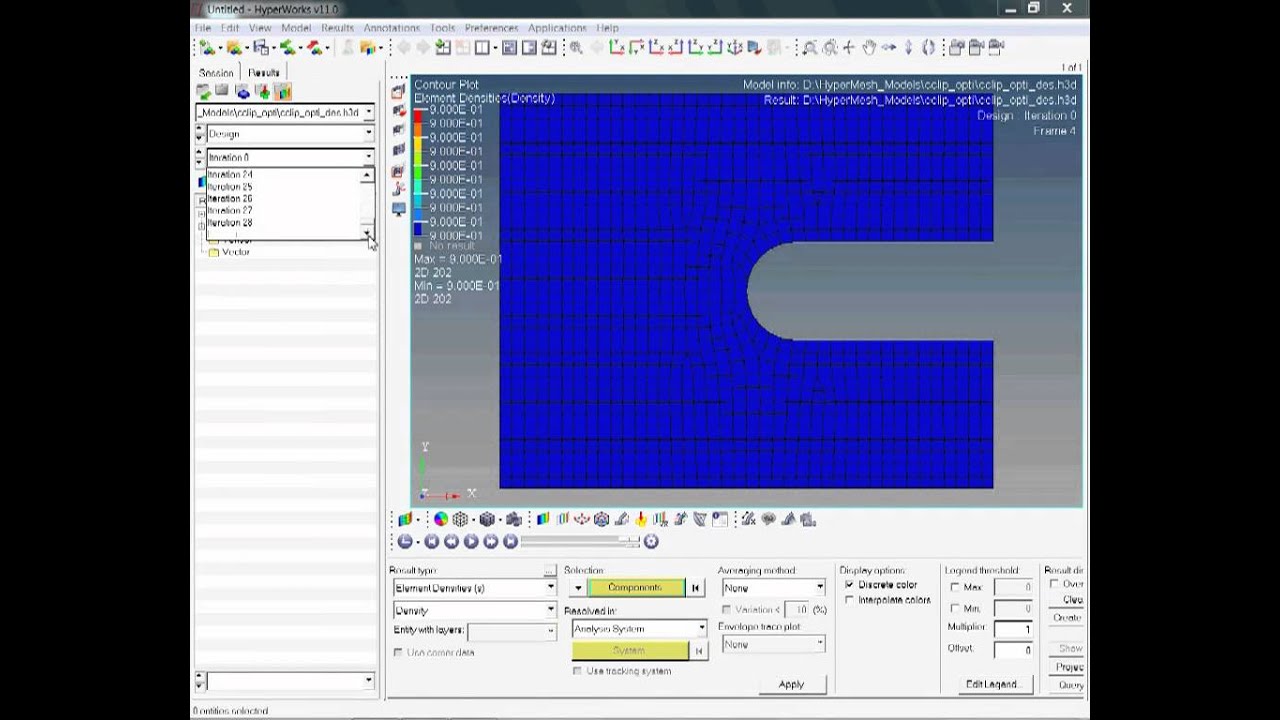Click the animation speed slider
The width and height of the screenshot is (1280, 720).
[x=580, y=541]
